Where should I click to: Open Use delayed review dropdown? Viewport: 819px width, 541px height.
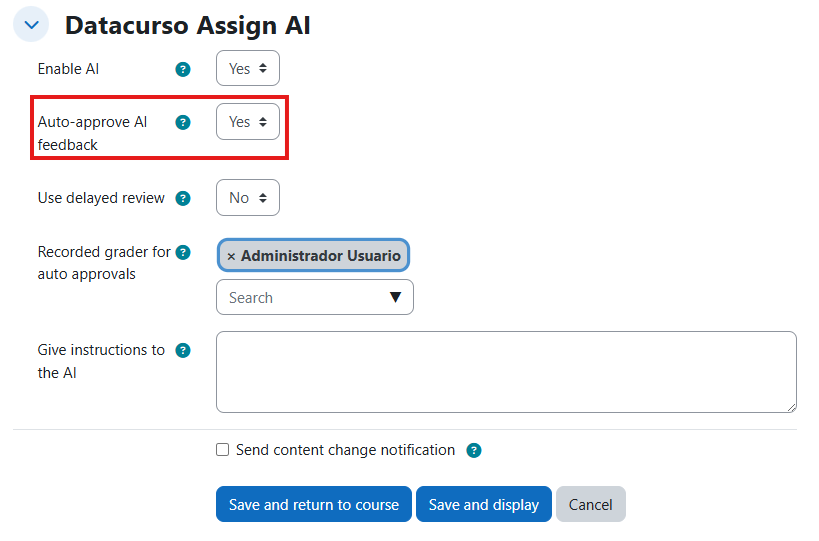point(248,198)
